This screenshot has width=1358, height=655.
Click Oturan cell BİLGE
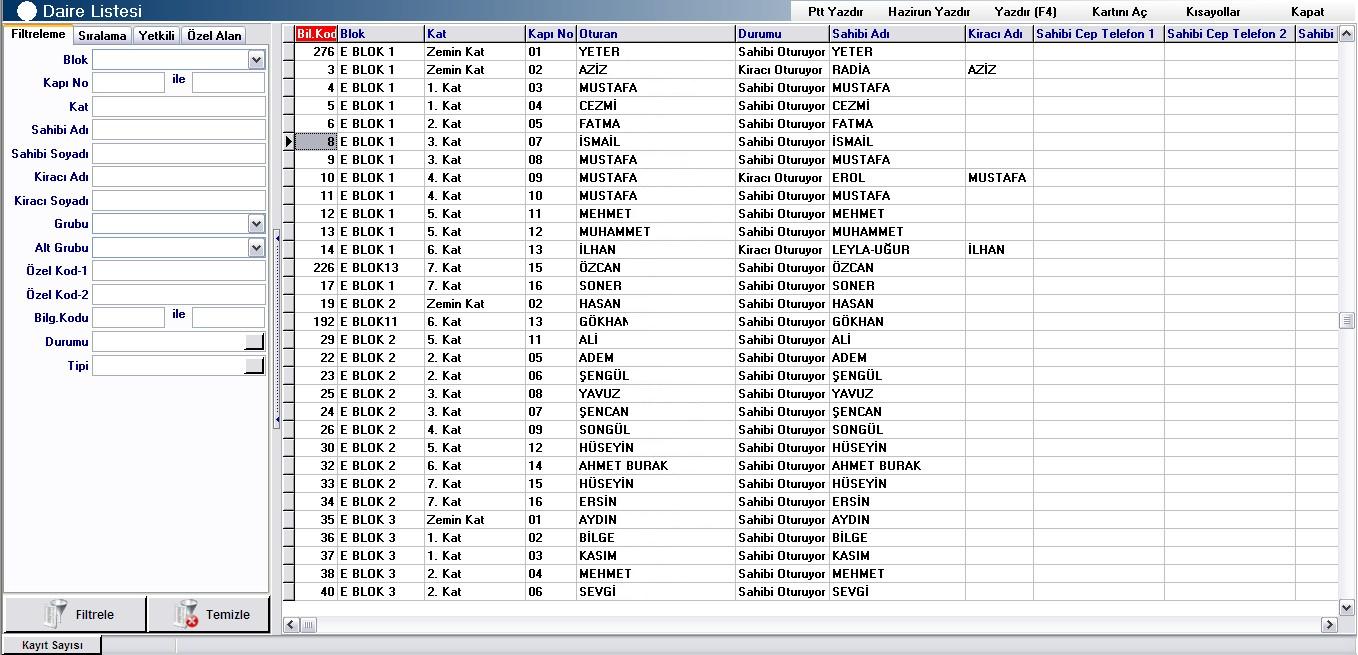(x=656, y=538)
